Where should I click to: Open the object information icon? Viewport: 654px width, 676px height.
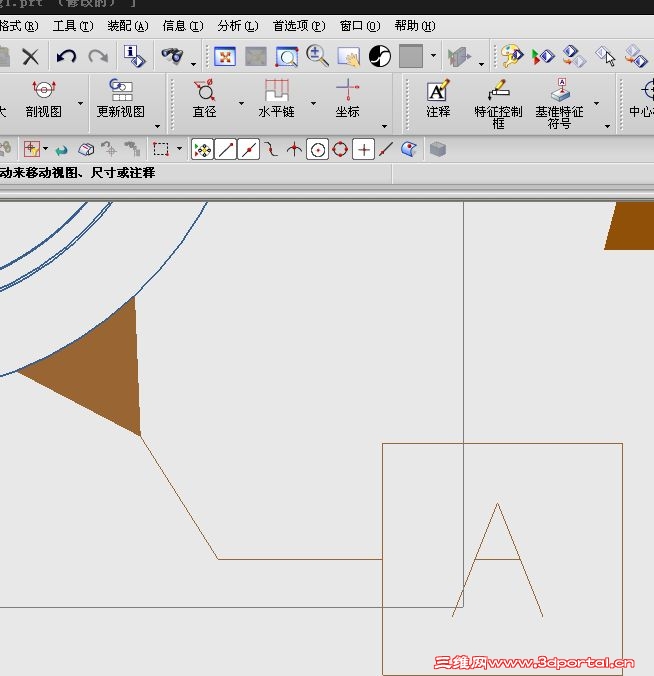click(135, 56)
